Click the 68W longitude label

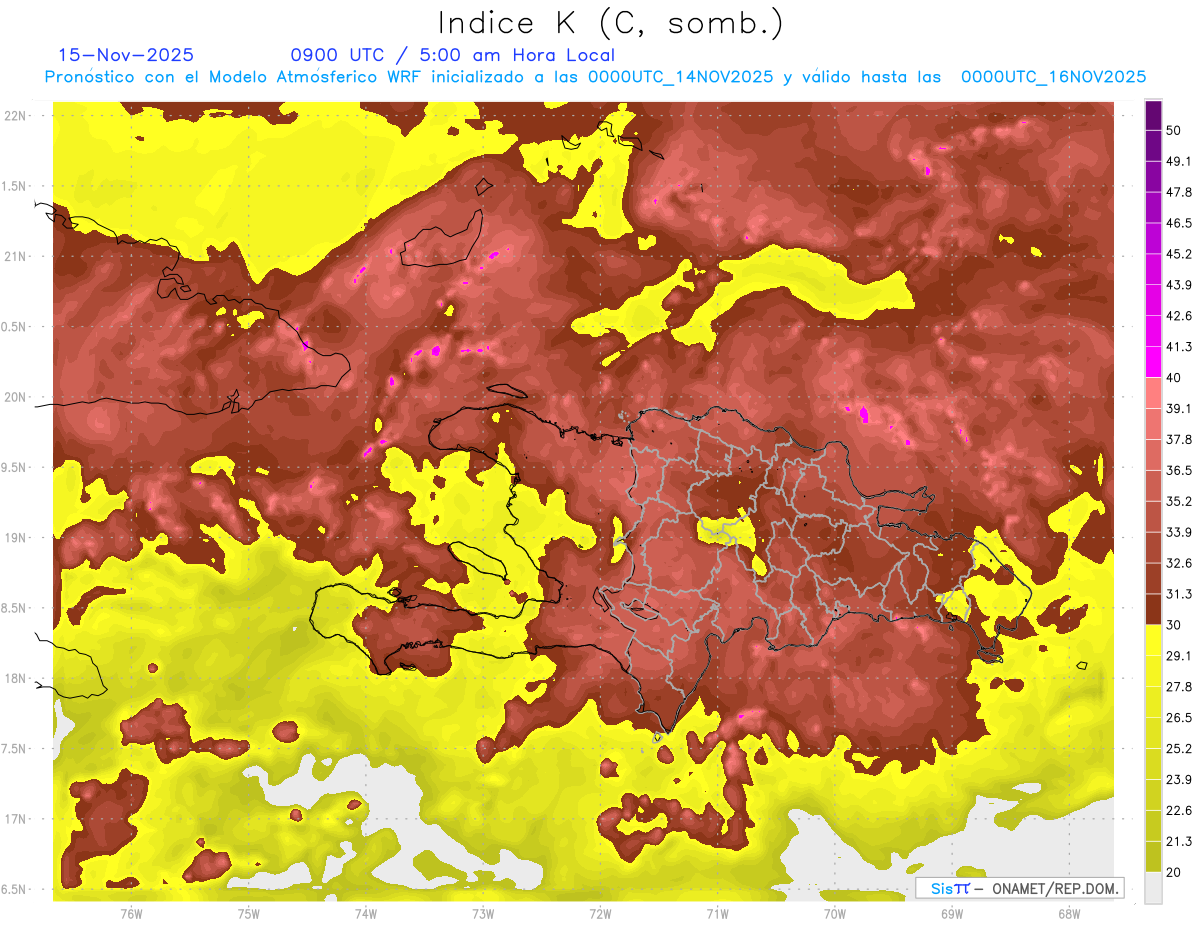coord(1069,913)
